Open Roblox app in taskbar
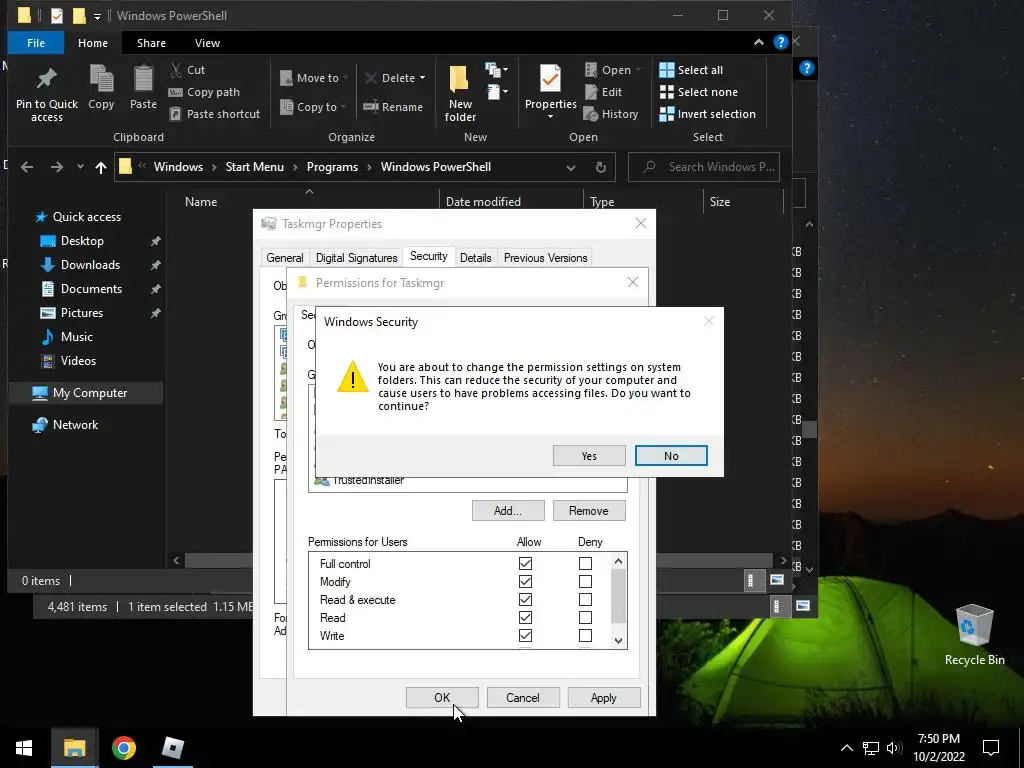 pos(172,748)
